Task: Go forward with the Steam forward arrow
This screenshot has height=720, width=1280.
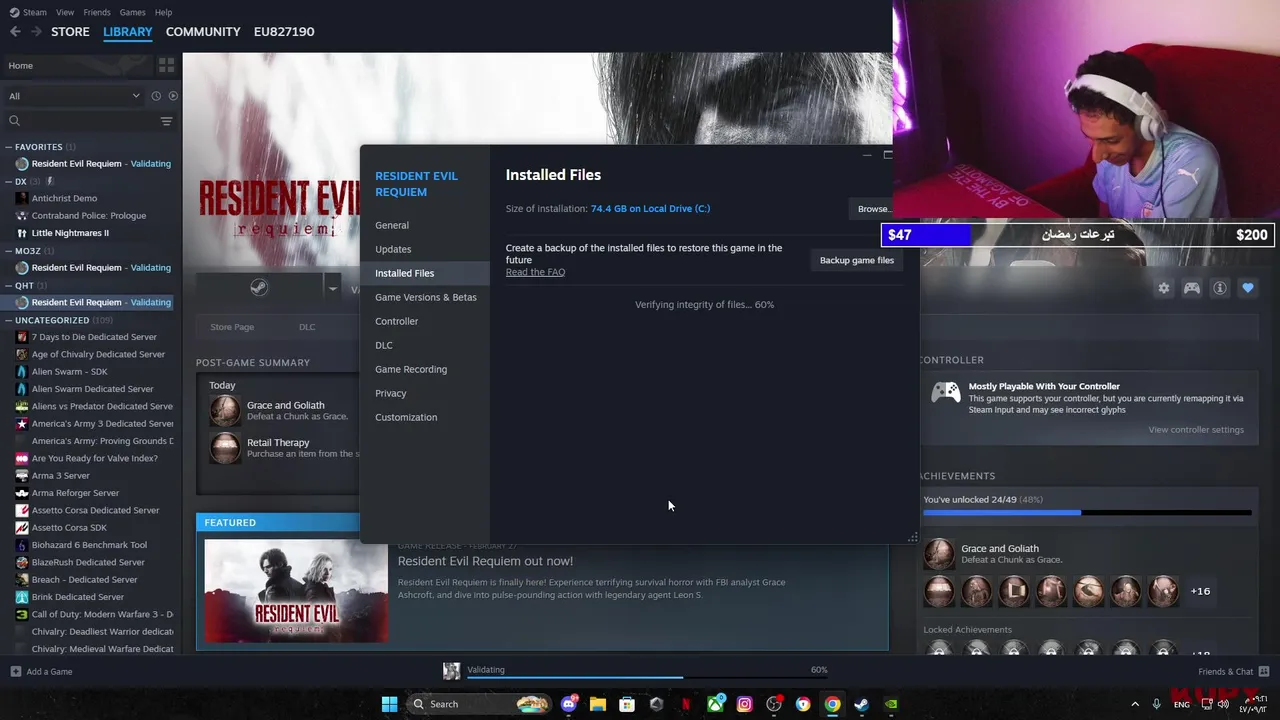Action: 36,32
